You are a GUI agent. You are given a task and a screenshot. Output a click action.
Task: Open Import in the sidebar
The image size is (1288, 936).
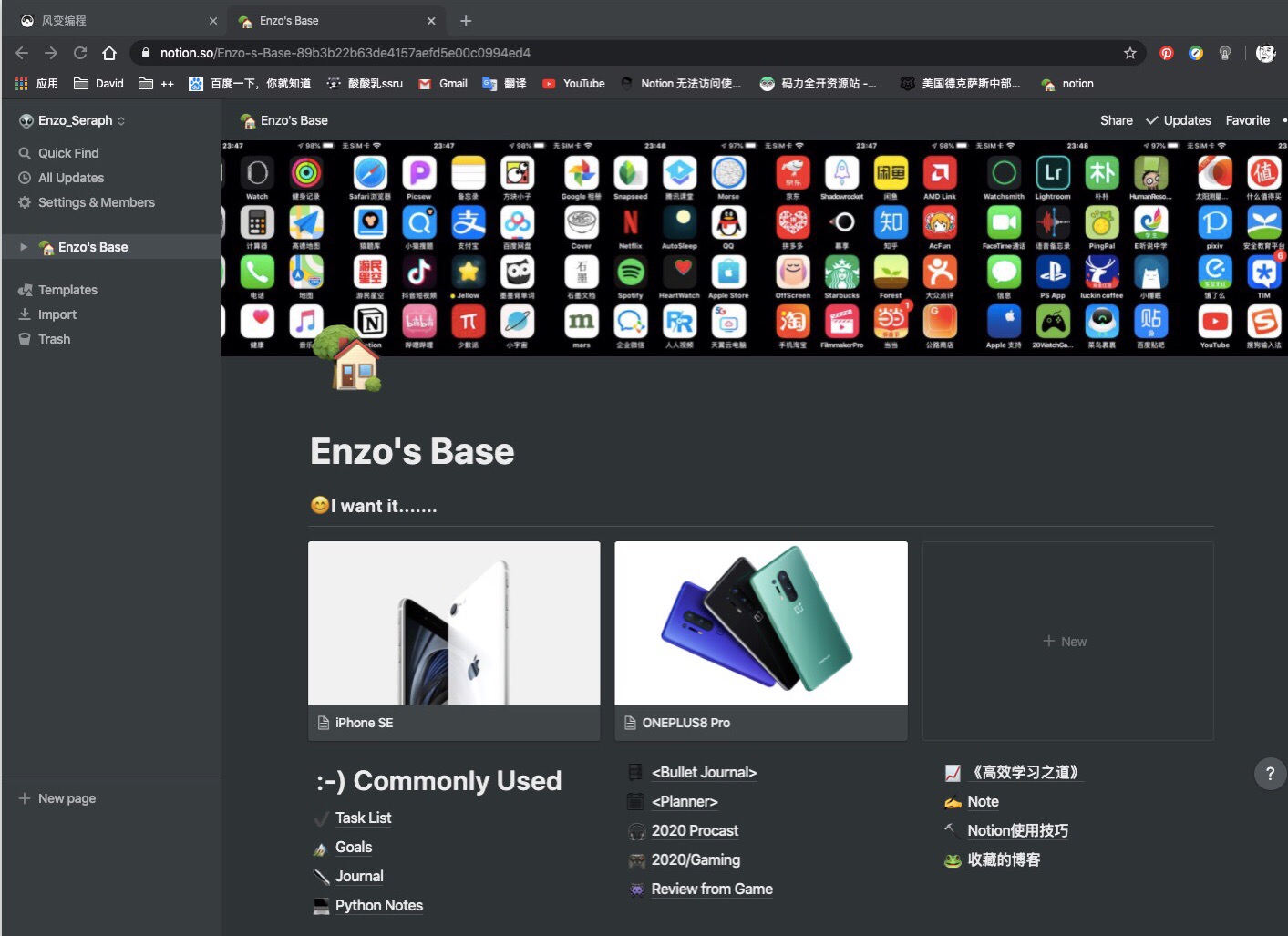point(110,314)
